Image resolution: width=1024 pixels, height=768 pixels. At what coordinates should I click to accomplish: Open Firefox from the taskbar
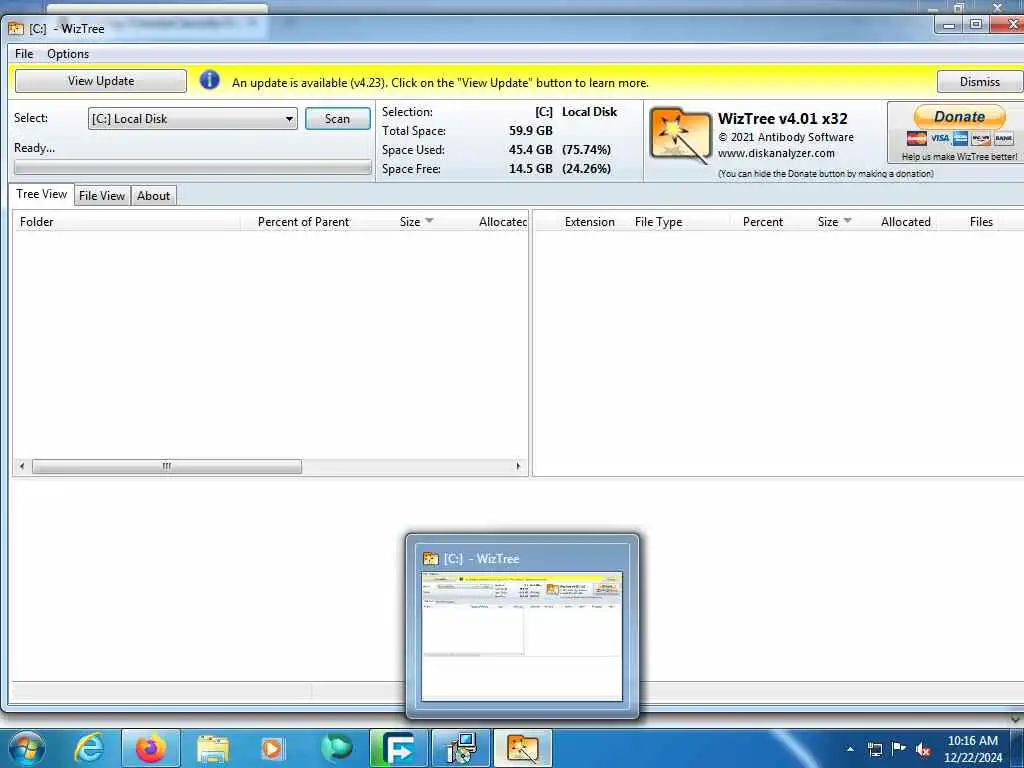click(150, 748)
